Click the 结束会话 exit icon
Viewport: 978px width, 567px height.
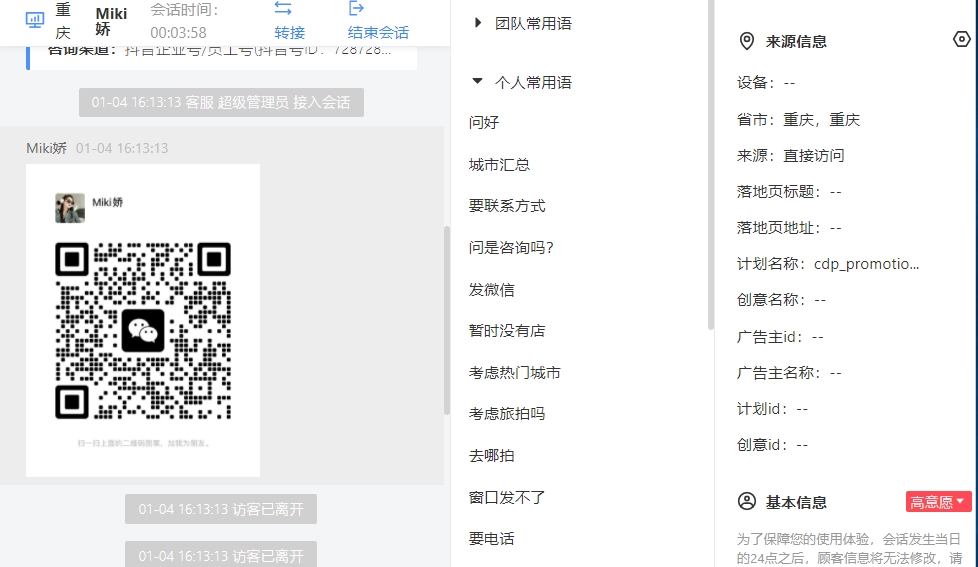(x=356, y=8)
